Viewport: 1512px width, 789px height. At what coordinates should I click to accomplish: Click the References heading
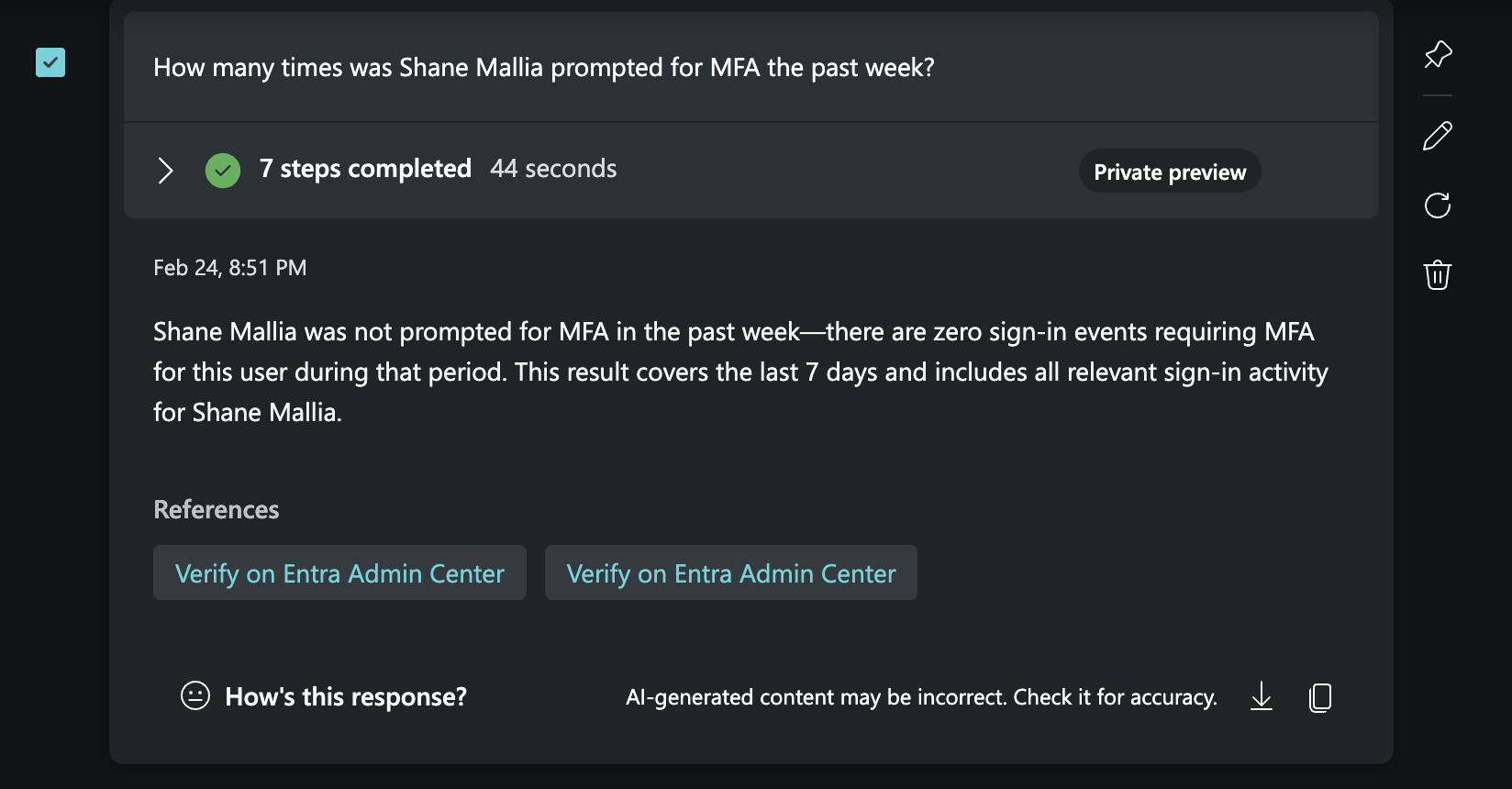pos(217,510)
